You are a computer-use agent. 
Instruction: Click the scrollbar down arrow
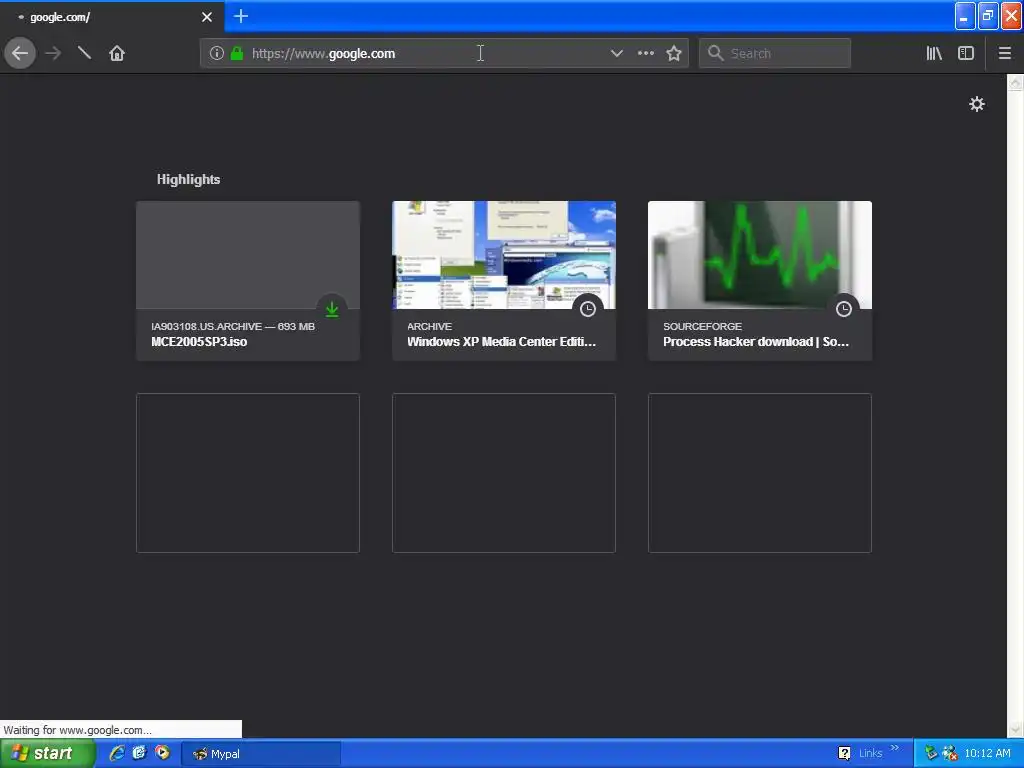point(1015,729)
